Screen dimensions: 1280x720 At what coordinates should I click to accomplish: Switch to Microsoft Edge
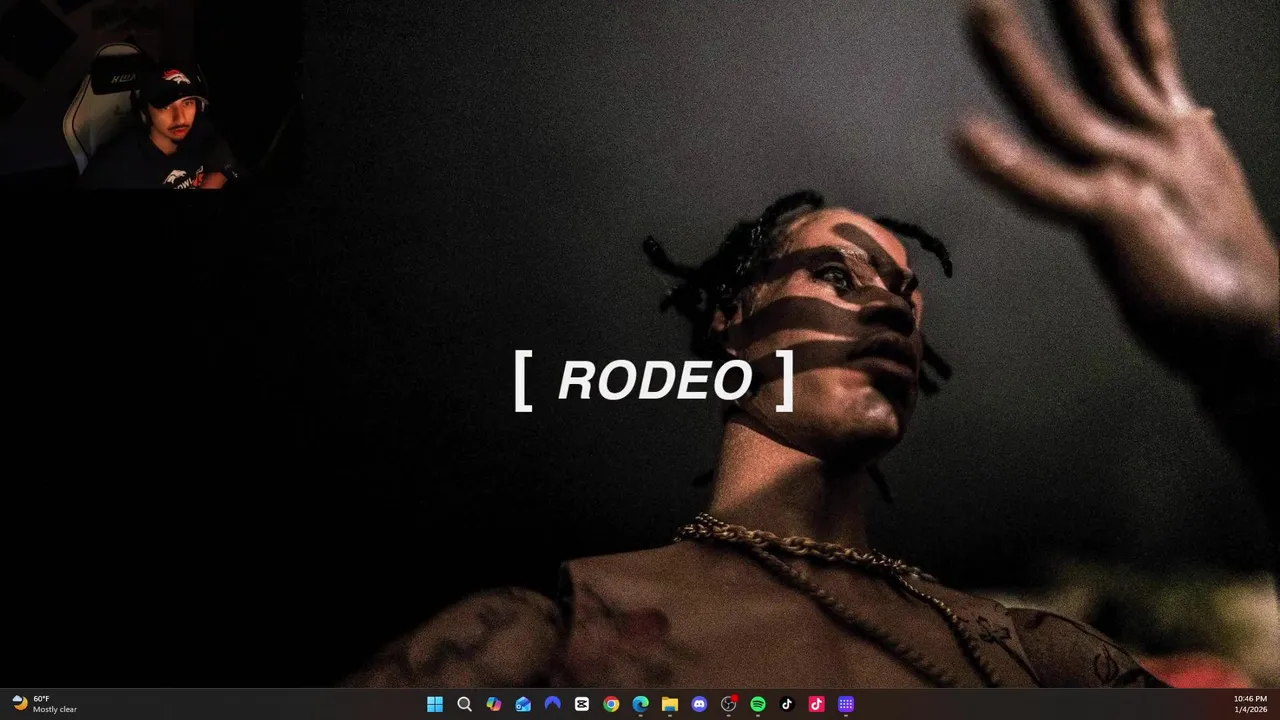coord(640,704)
